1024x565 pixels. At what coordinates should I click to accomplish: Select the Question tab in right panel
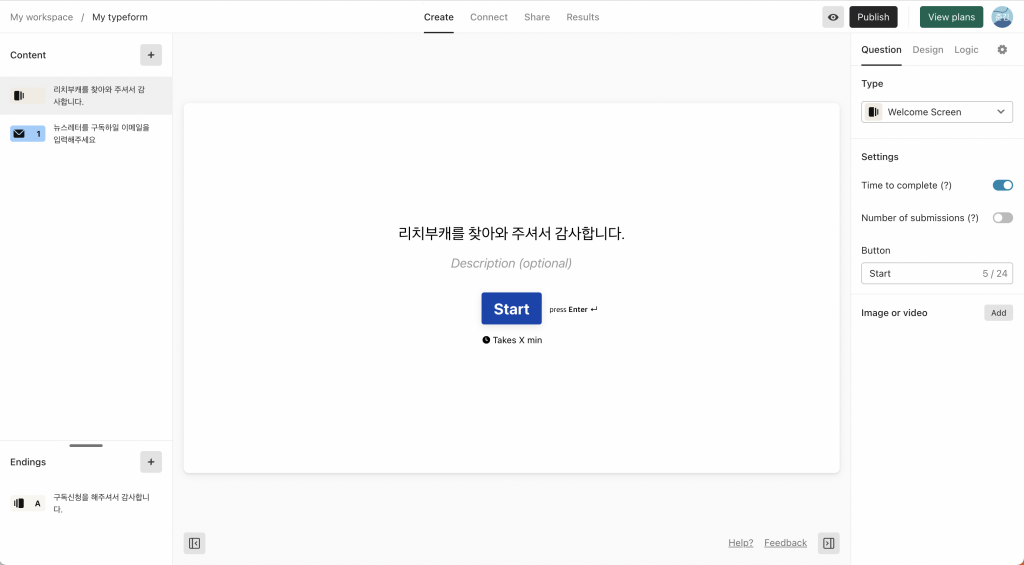[881, 50]
